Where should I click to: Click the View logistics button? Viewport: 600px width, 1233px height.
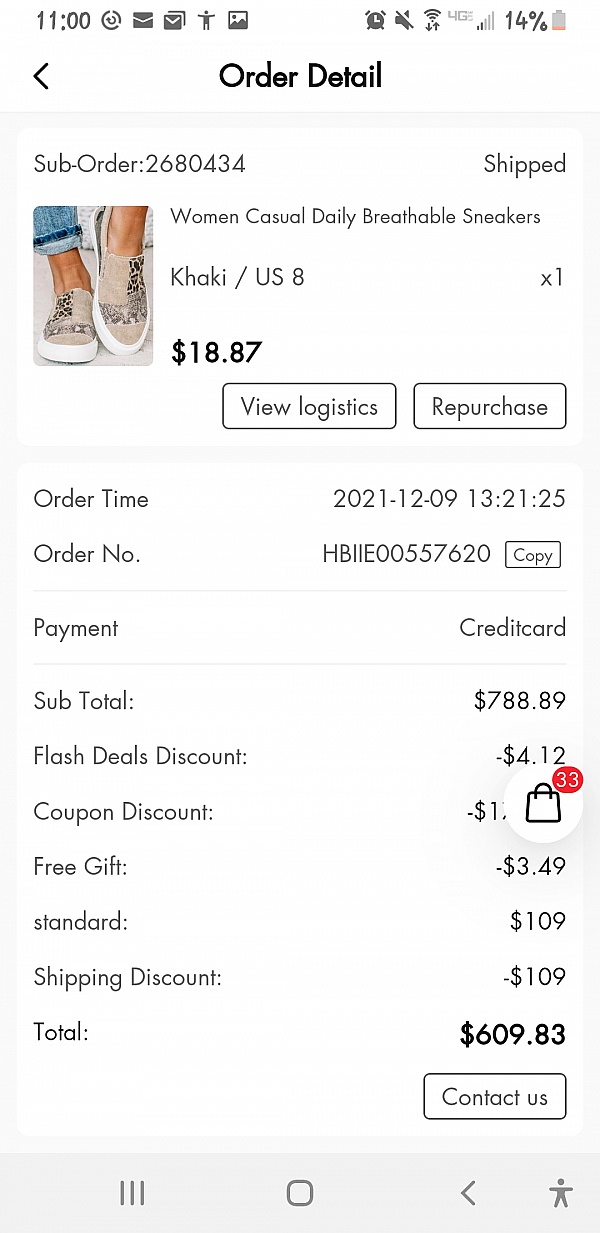pyautogui.click(x=309, y=407)
